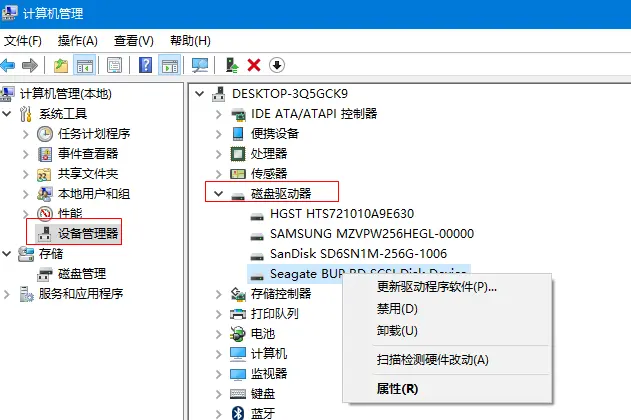
Task: Click the 处理器 chip icon
Action: [x=237, y=154]
